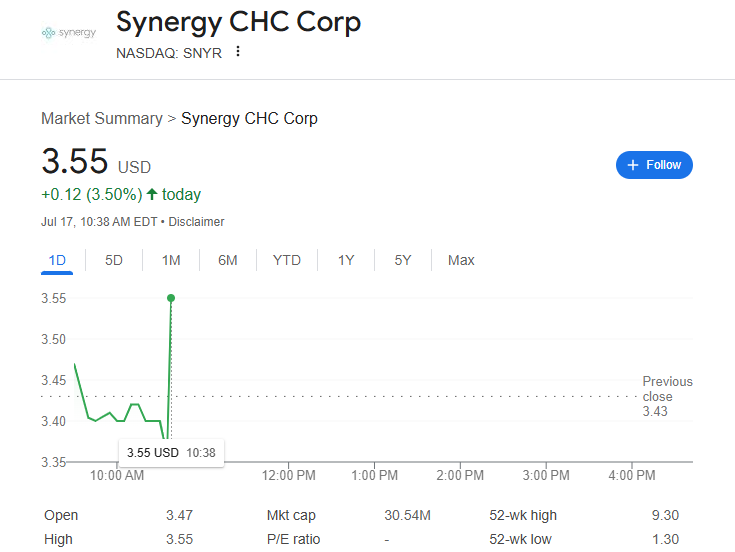Click the 3.55 current price value
Screen dimensions: 735x552
coord(75,161)
